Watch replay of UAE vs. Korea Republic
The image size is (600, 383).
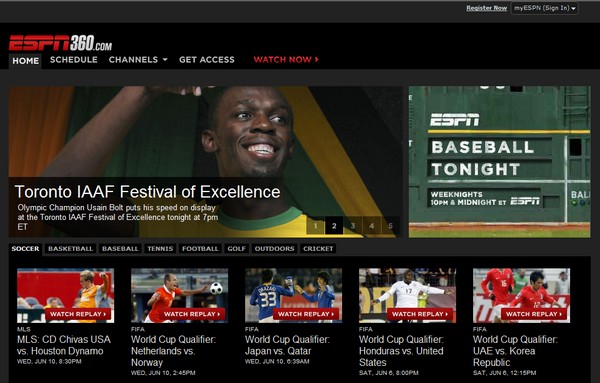534,314
